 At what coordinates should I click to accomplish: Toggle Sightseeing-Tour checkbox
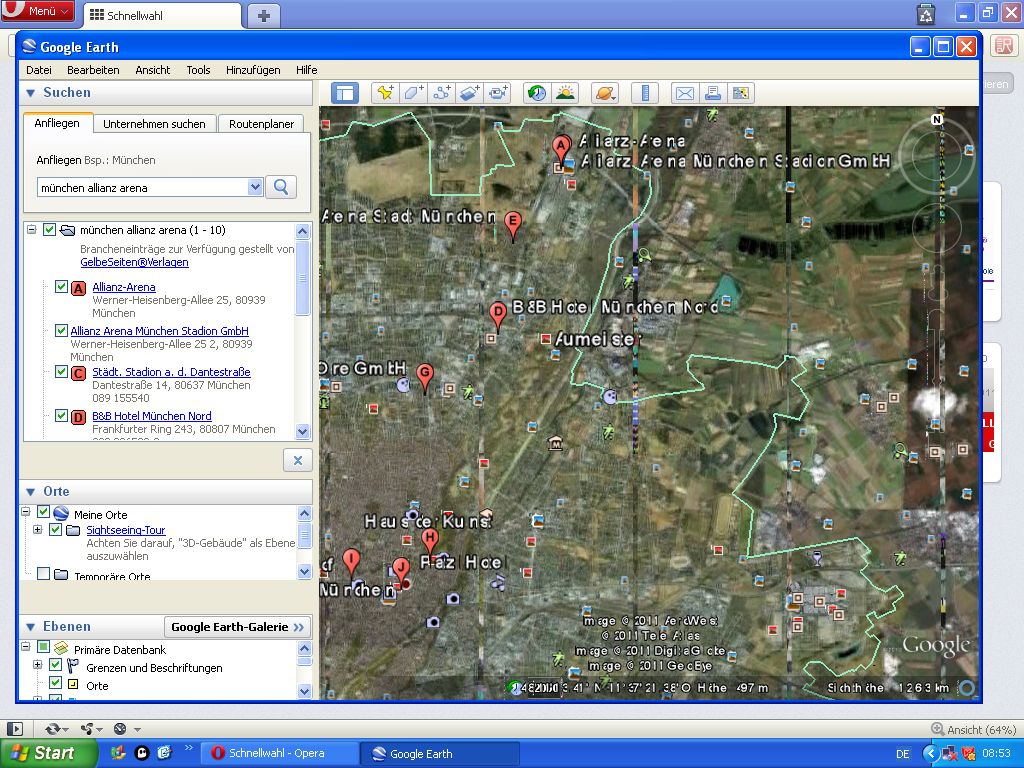56,530
